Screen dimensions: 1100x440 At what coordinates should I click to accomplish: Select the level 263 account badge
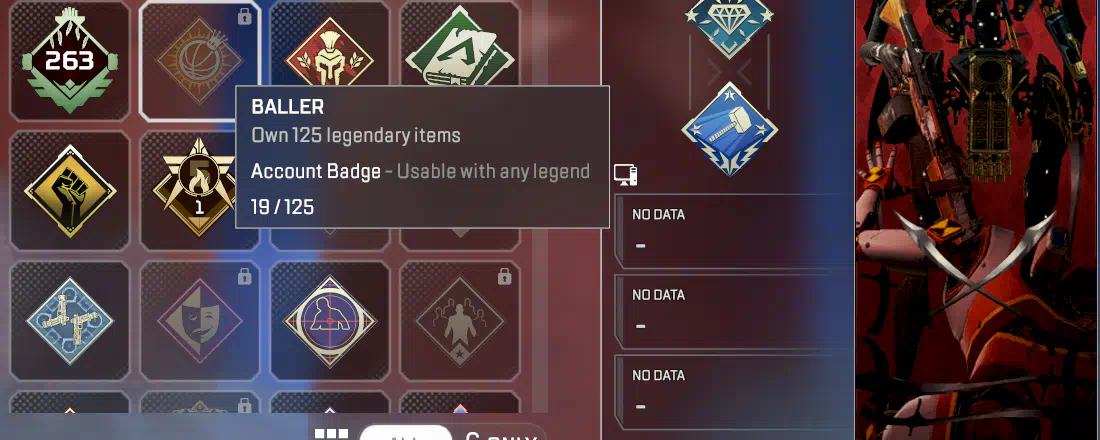point(69,60)
